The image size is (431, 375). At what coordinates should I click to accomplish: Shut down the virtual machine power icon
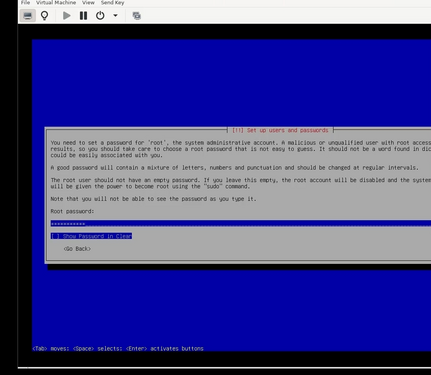(x=100, y=16)
